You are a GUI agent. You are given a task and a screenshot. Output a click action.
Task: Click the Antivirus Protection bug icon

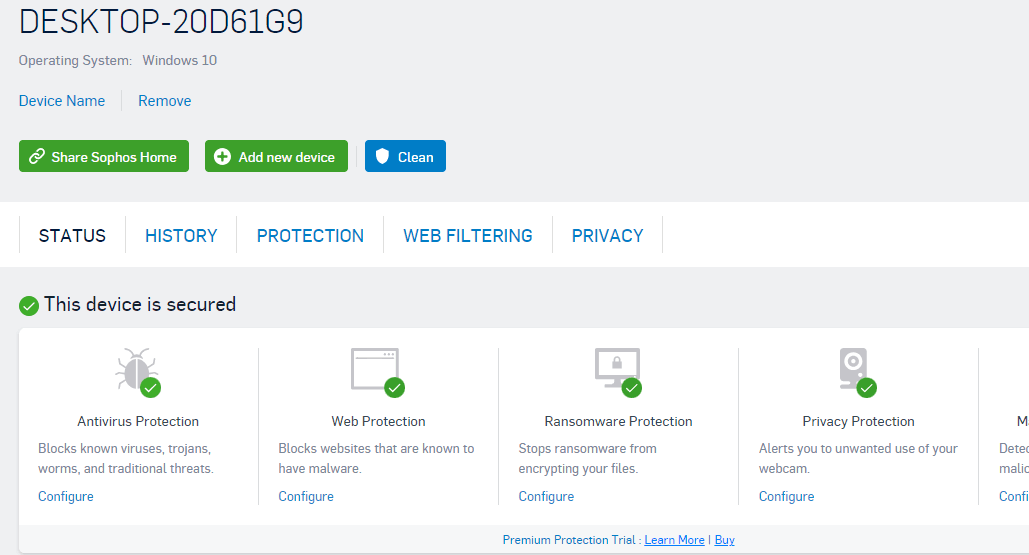click(x=136, y=371)
